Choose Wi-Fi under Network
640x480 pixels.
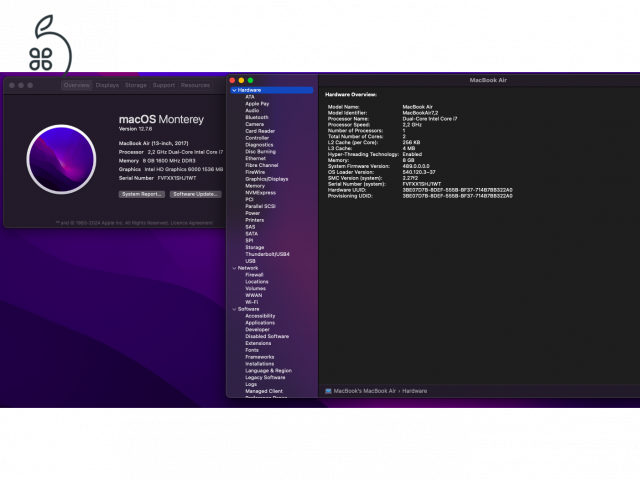(251, 302)
